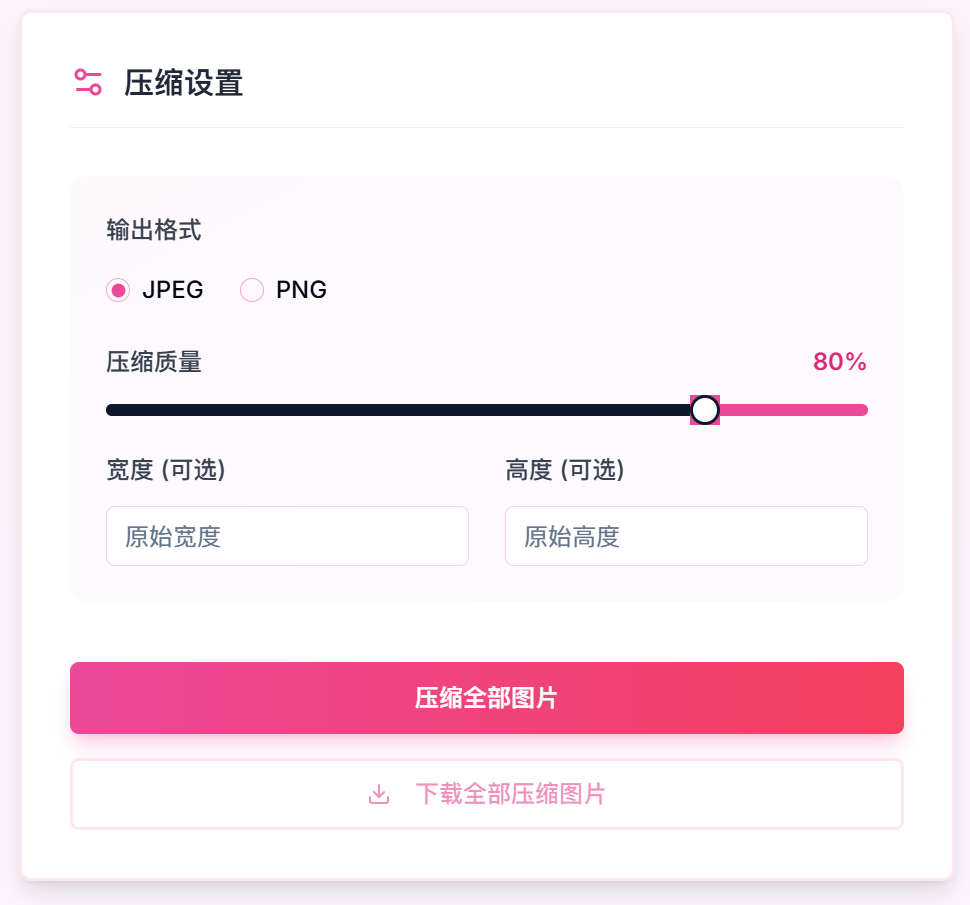
Task: Choose the JPEG text label
Action: [173, 290]
